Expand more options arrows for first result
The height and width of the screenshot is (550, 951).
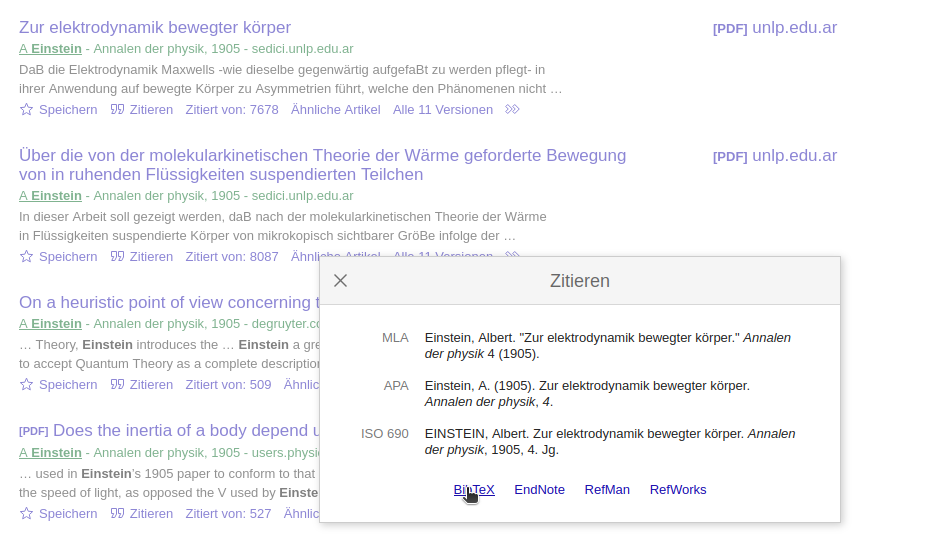point(512,110)
